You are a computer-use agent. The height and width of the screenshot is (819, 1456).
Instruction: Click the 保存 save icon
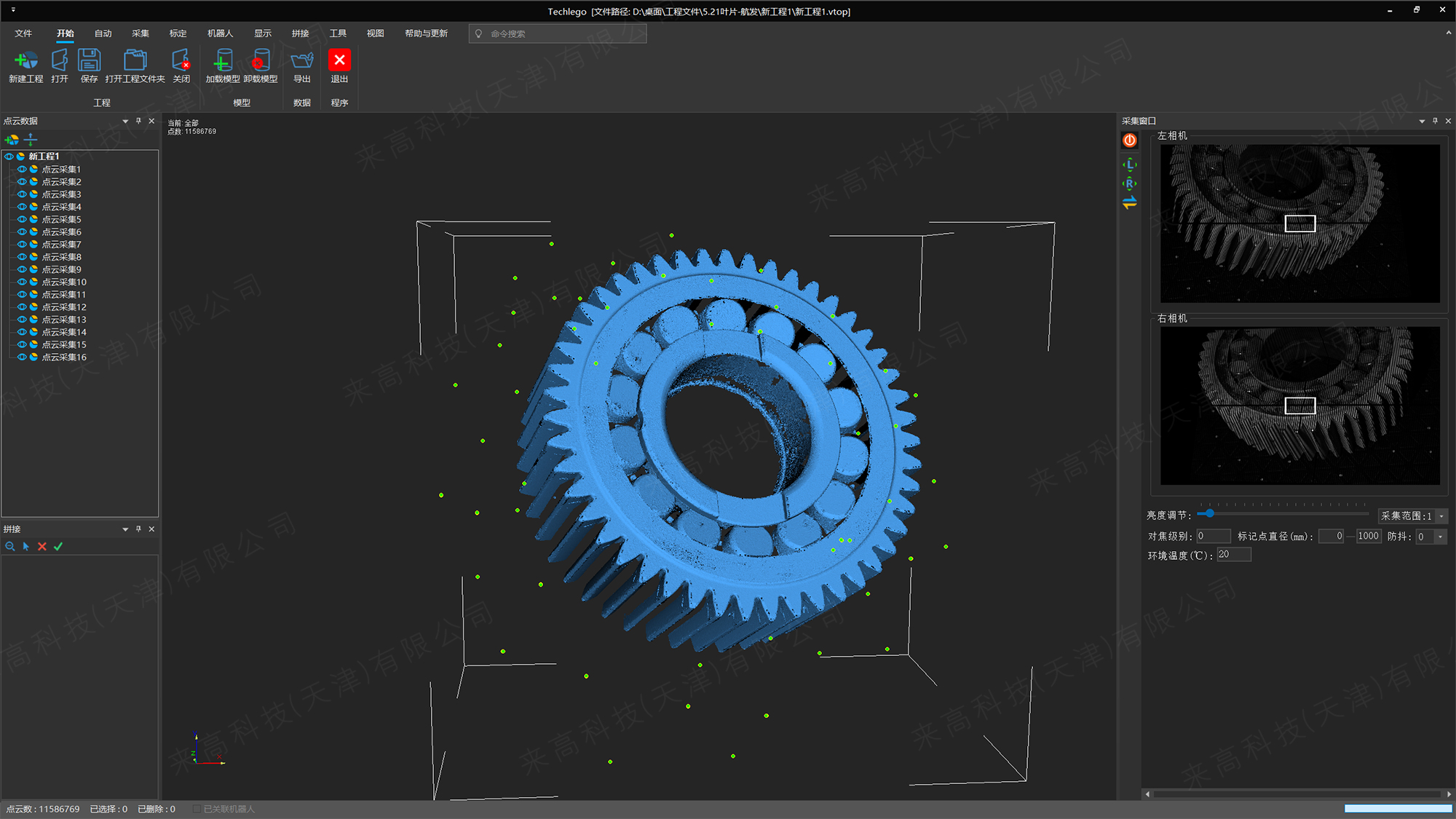[x=89, y=60]
